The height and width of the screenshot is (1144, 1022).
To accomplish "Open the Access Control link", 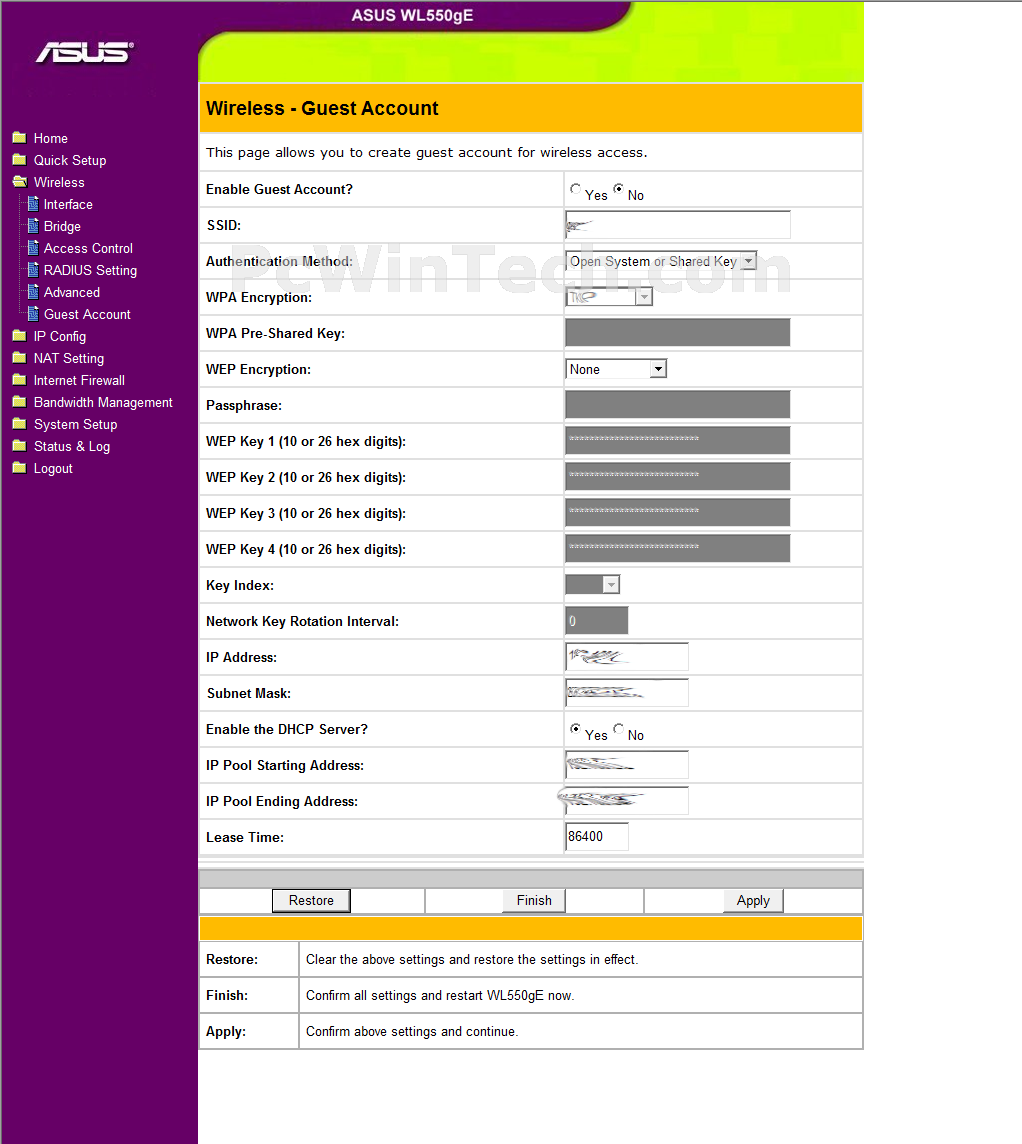I will pyautogui.click(x=88, y=248).
